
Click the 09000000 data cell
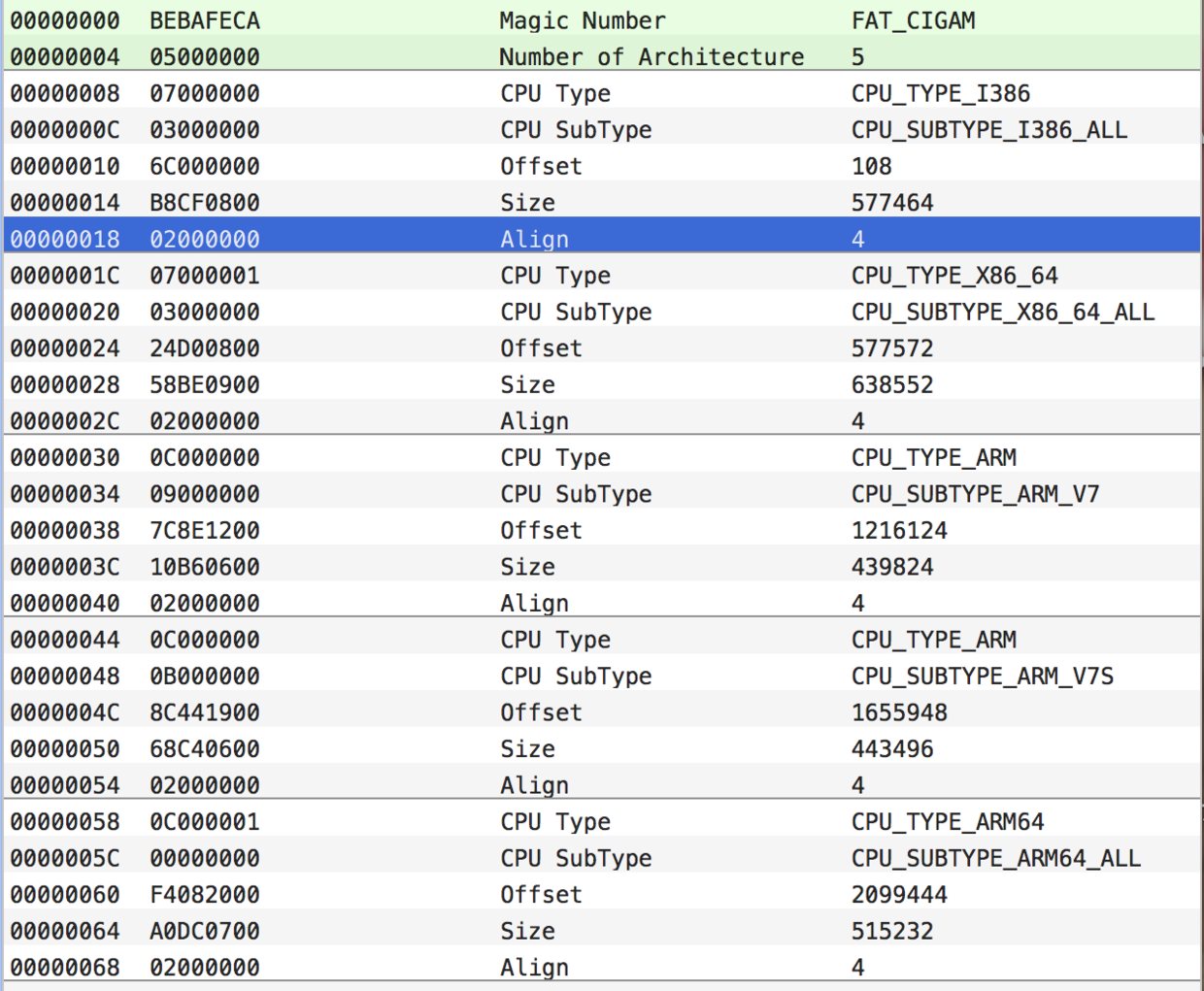click(204, 494)
